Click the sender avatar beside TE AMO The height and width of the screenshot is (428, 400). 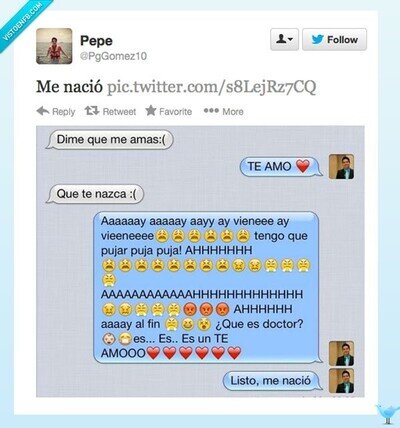pyautogui.click(x=341, y=166)
